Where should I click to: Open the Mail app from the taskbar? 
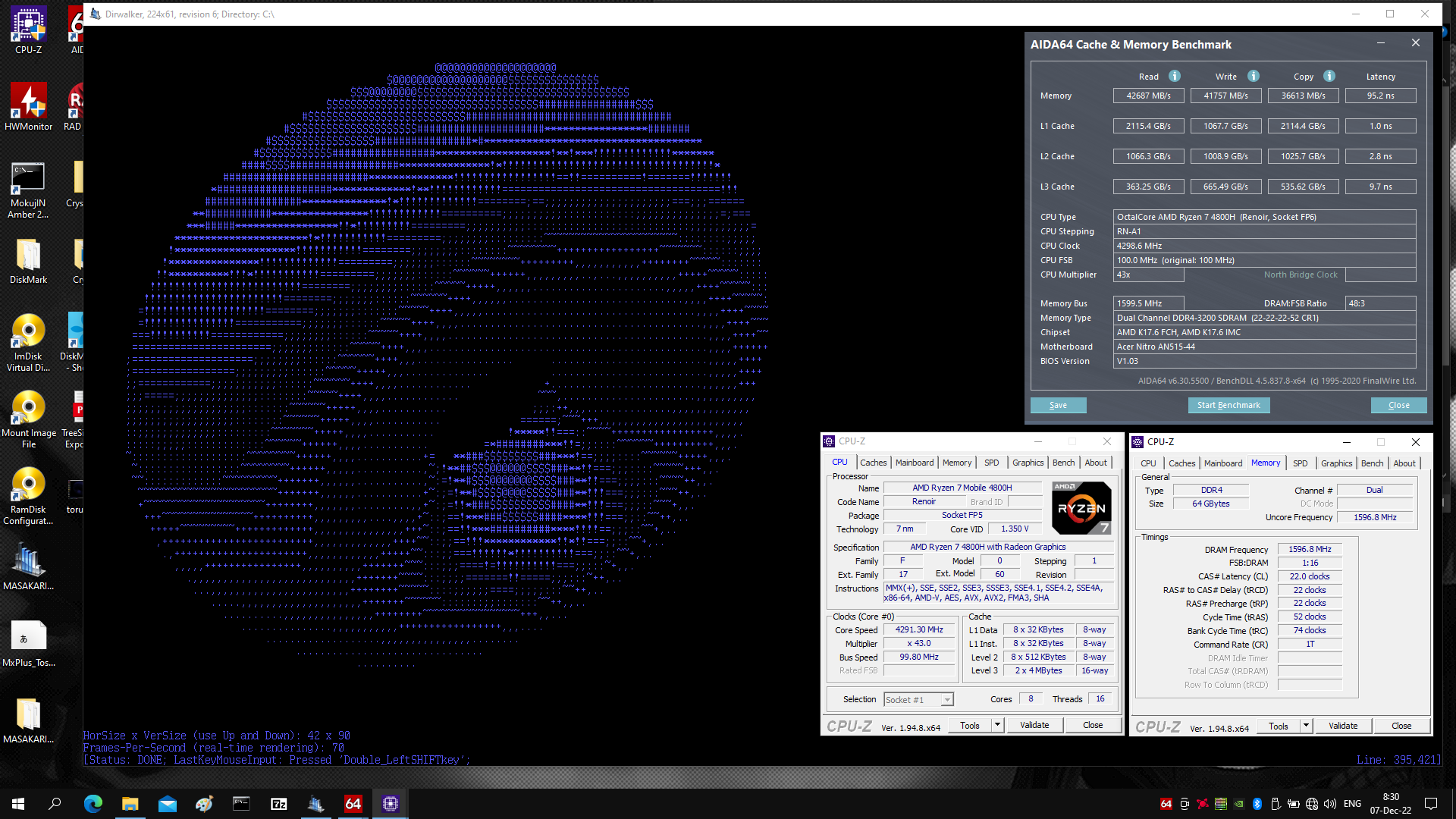pos(167,804)
